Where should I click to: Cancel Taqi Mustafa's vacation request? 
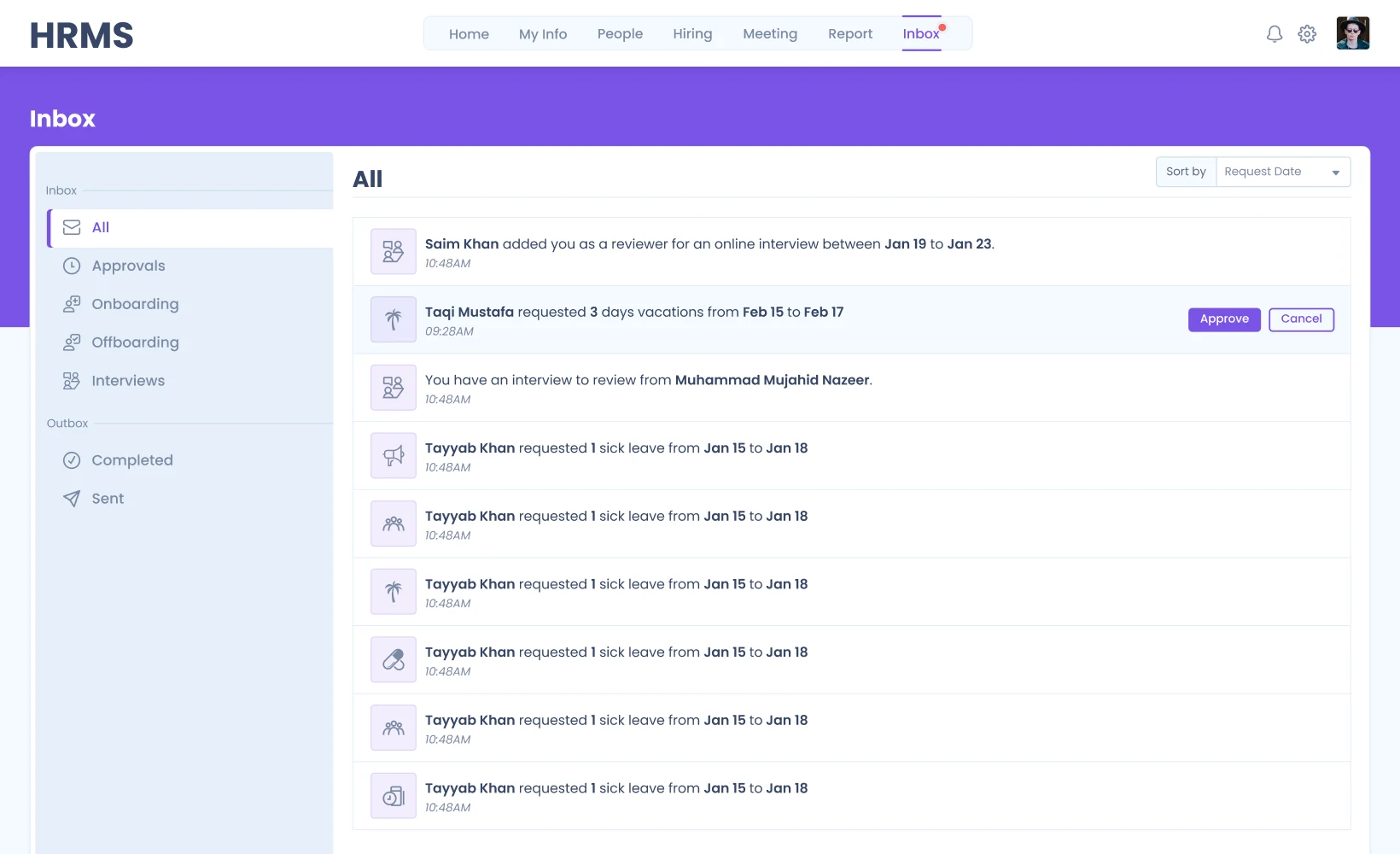(x=1301, y=319)
